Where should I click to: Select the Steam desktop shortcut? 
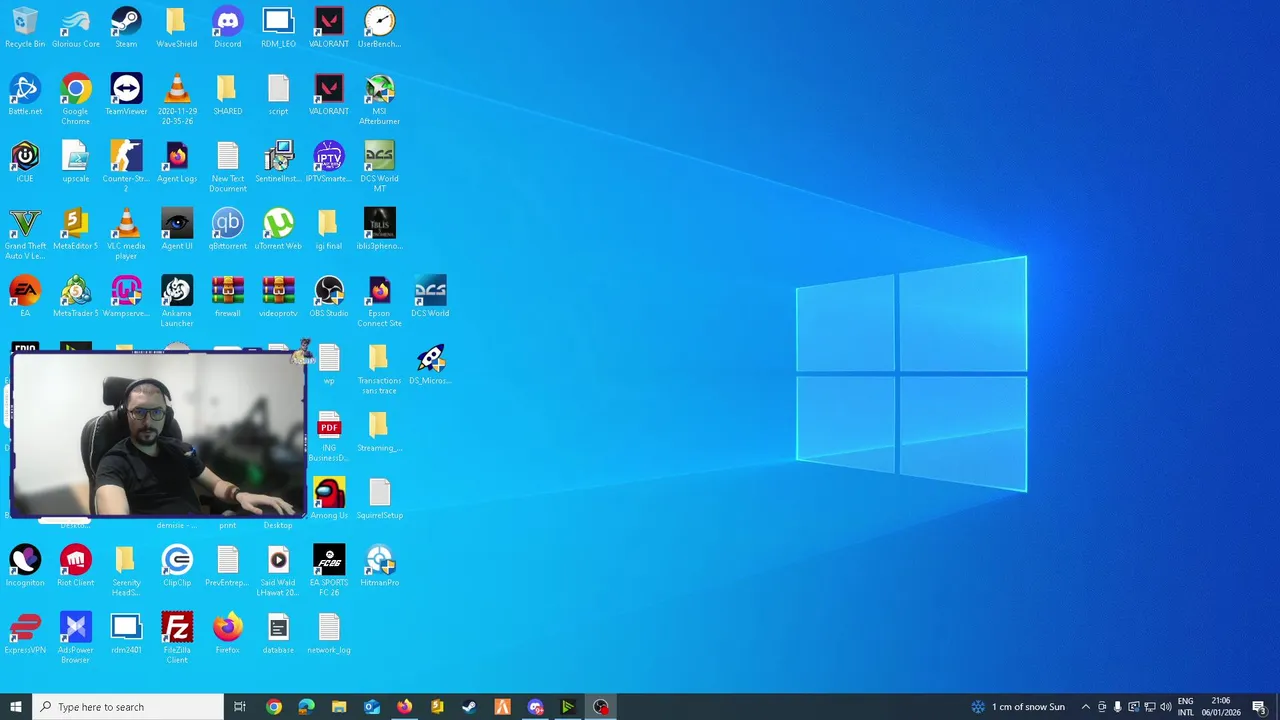tap(126, 28)
